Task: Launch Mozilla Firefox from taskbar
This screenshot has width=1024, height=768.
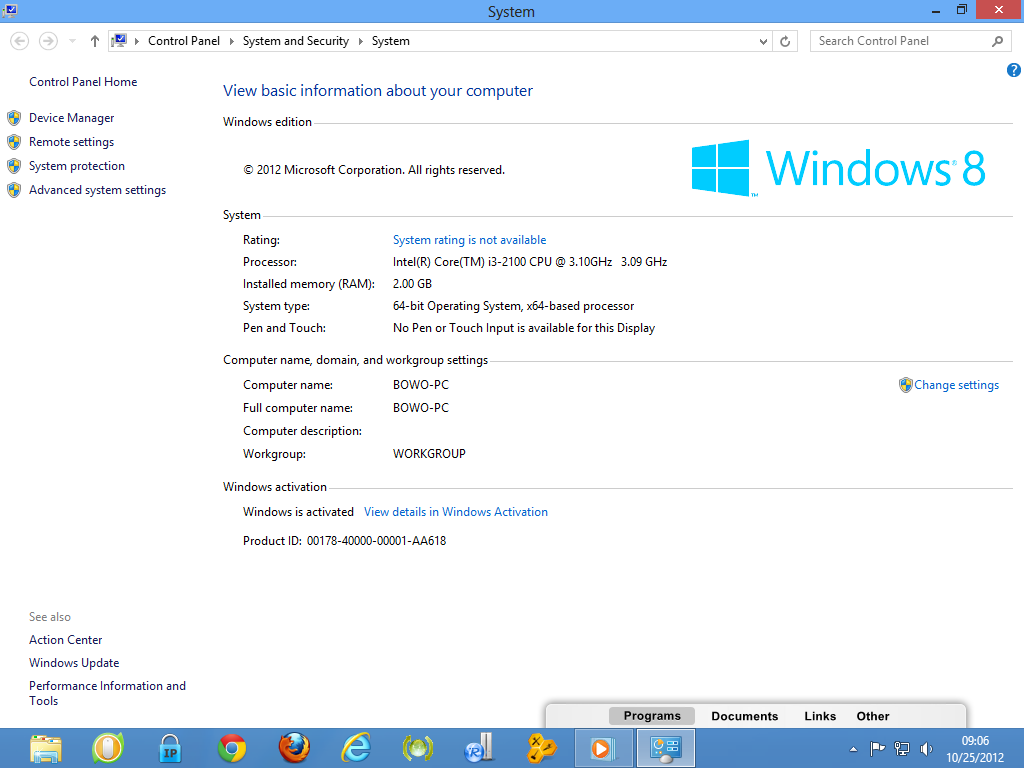Action: click(294, 748)
